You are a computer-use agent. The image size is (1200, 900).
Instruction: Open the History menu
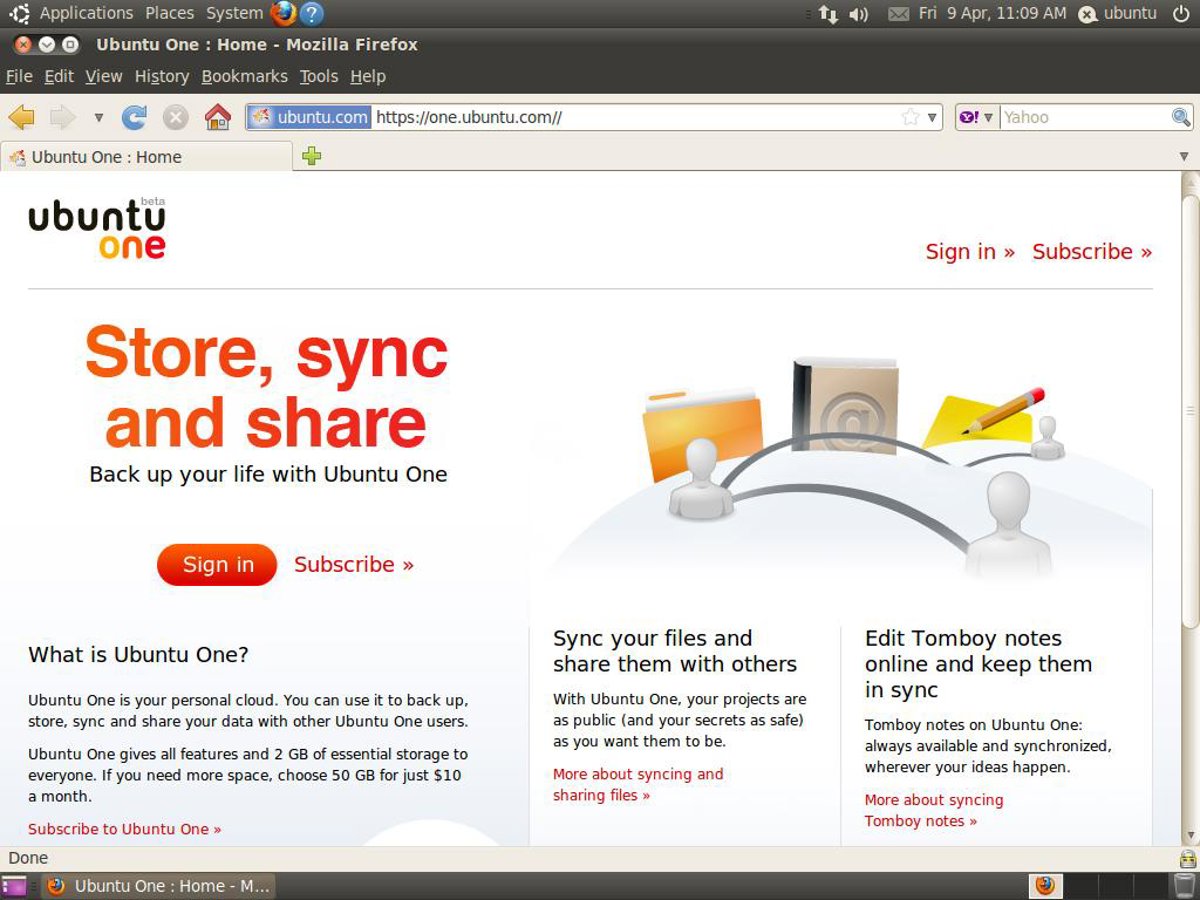pyautogui.click(x=161, y=76)
